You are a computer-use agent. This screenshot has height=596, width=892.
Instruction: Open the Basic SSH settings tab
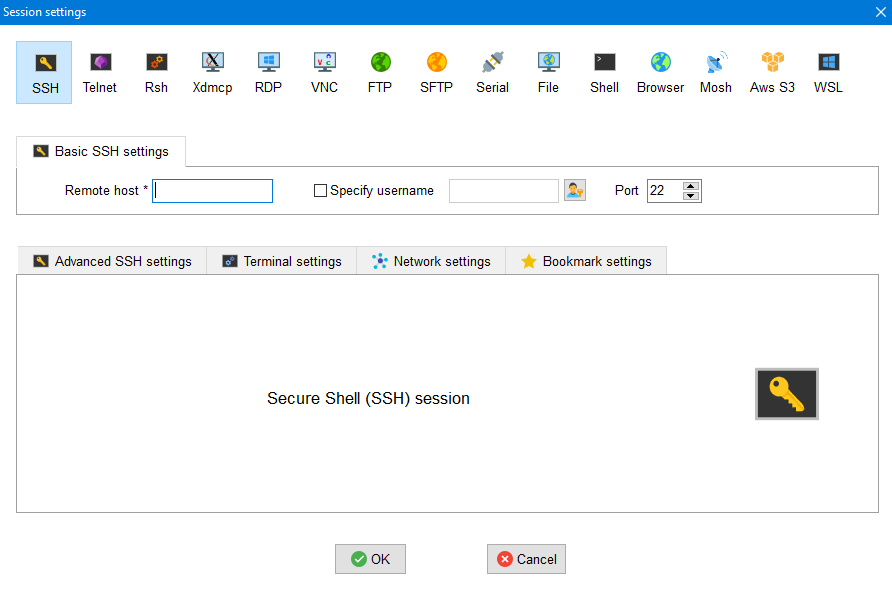pos(101,151)
